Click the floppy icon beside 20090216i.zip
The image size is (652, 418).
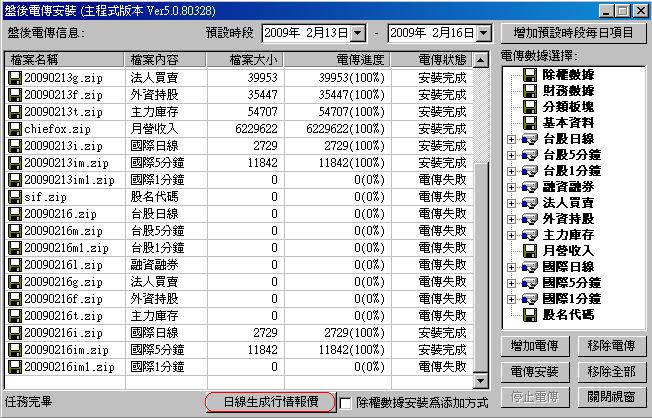[15, 333]
